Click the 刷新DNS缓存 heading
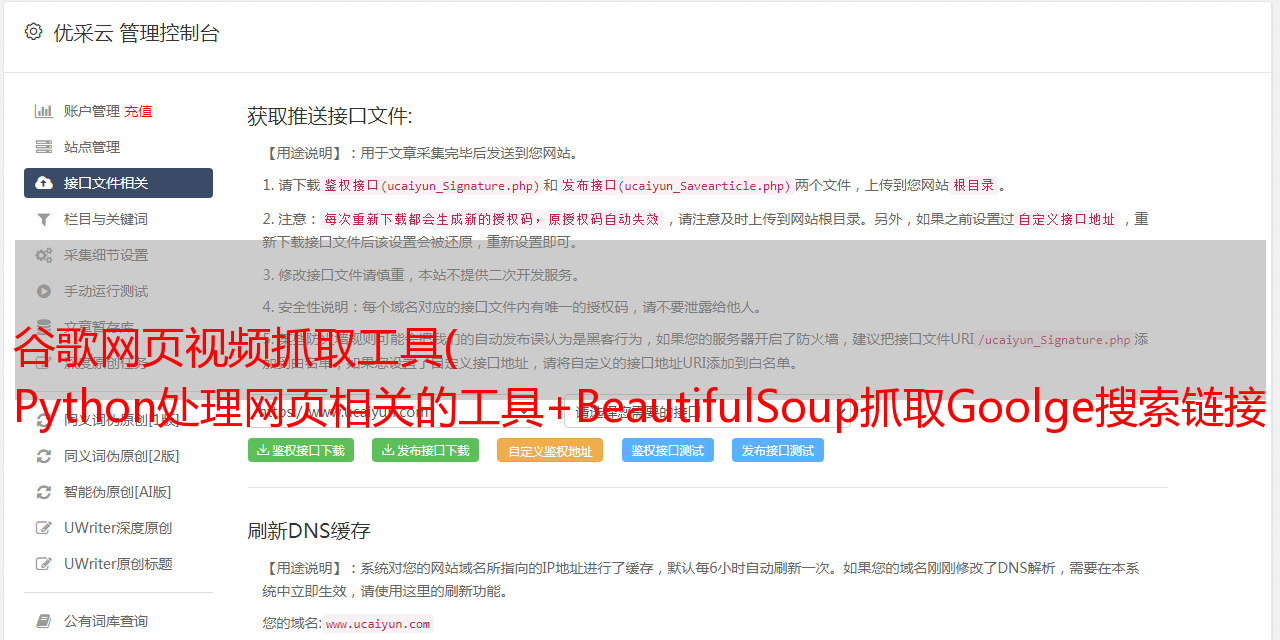 click(309, 531)
